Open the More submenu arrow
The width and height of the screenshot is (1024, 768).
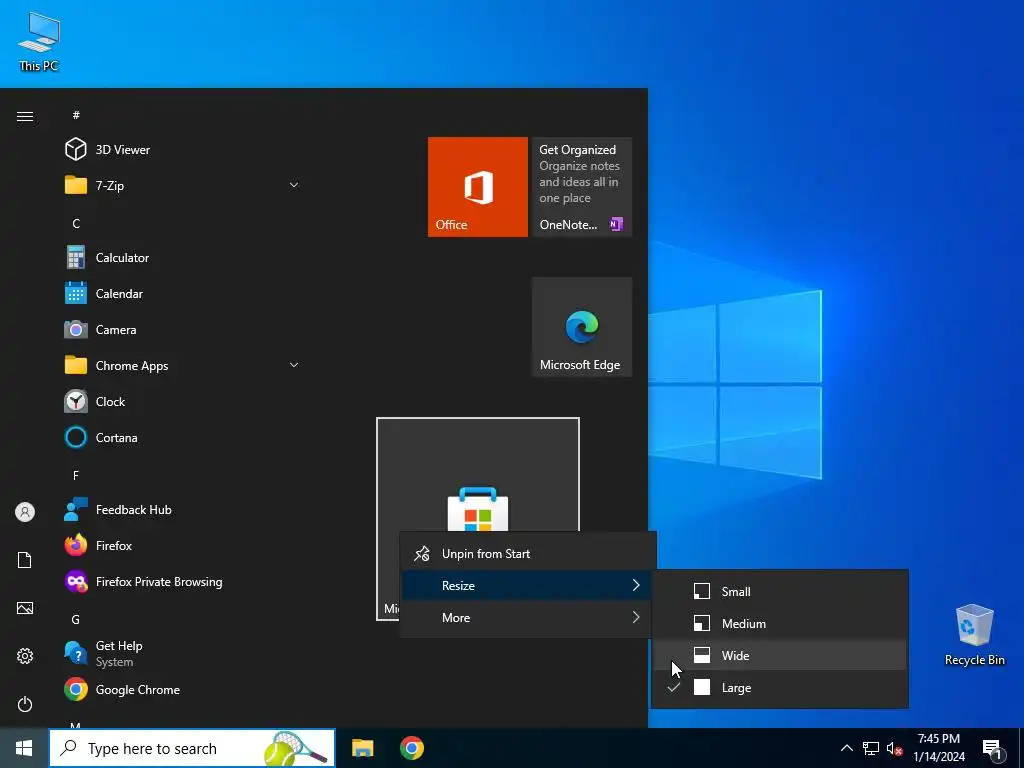coord(635,617)
